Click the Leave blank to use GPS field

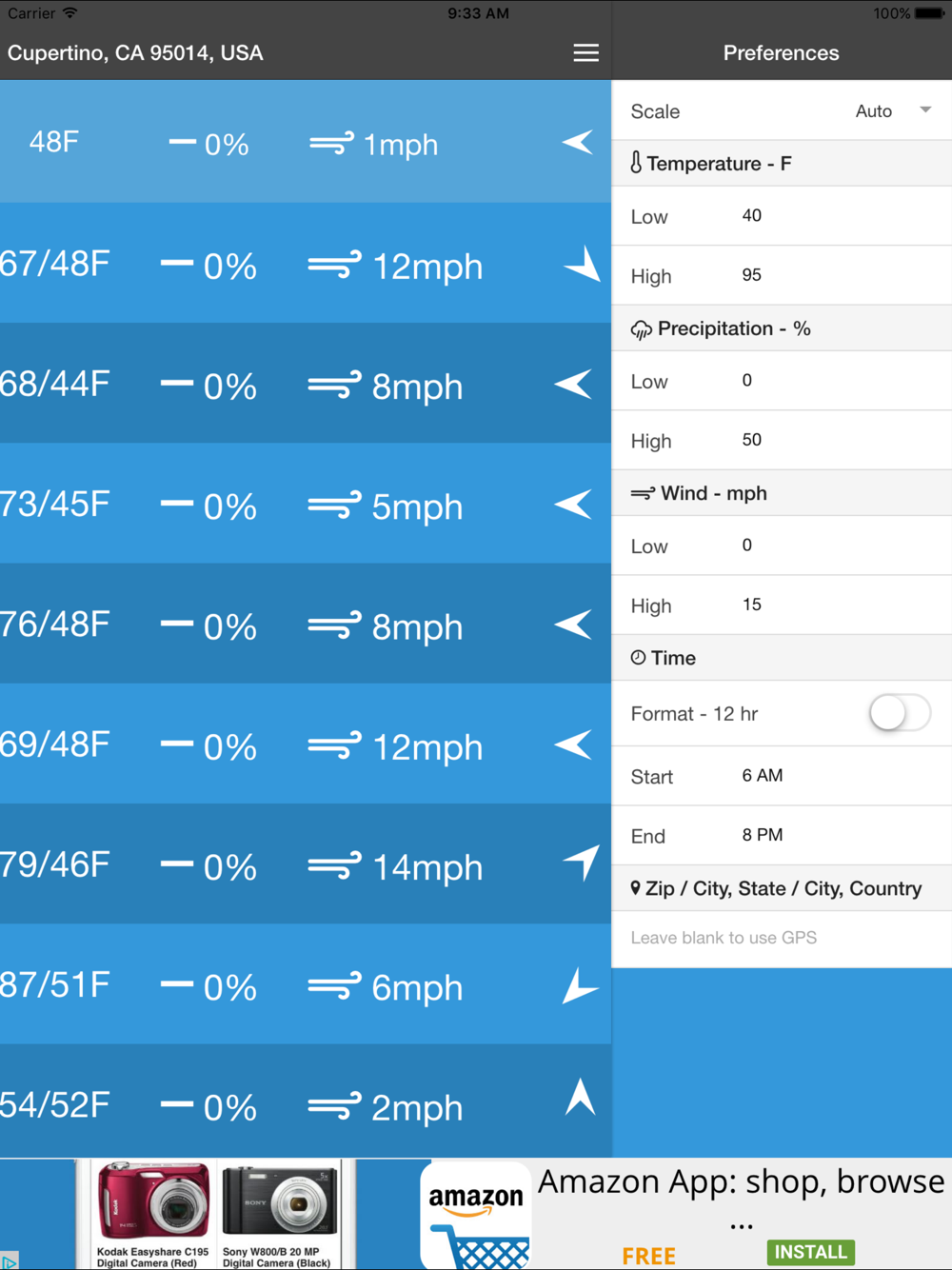[782, 939]
